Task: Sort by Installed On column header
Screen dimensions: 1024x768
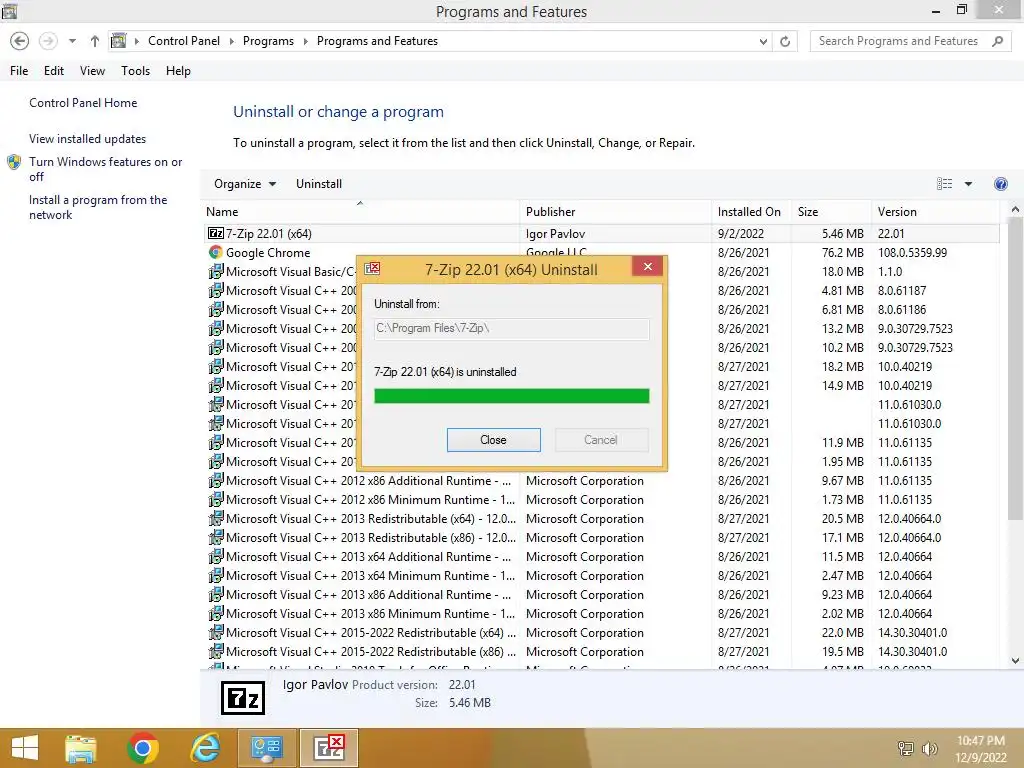Action: click(x=752, y=212)
